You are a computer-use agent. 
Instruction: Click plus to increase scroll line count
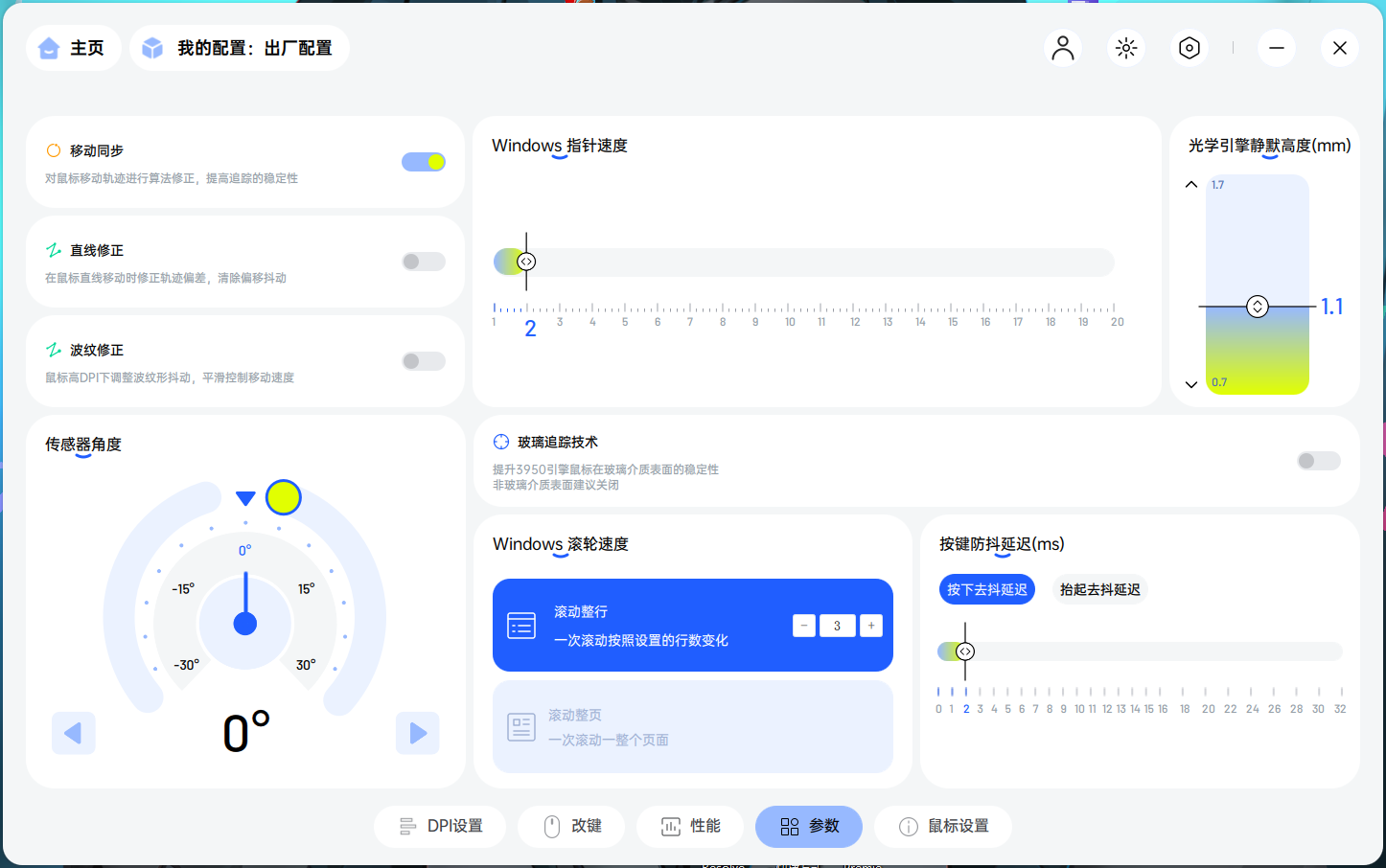click(870, 625)
